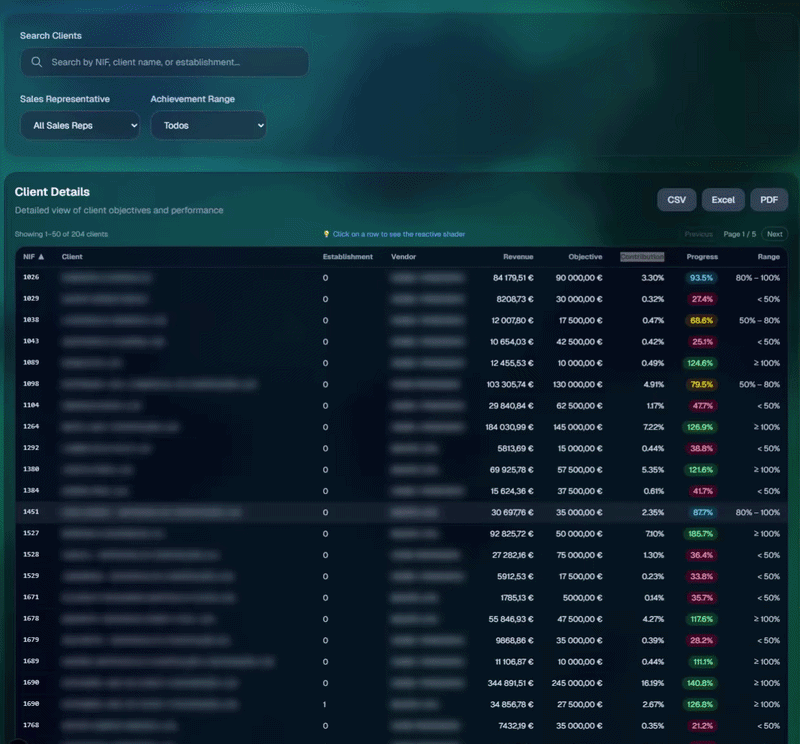The width and height of the screenshot is (800, 744).
Task: Export table with the PDF button
Action: (x=768, y=200)
